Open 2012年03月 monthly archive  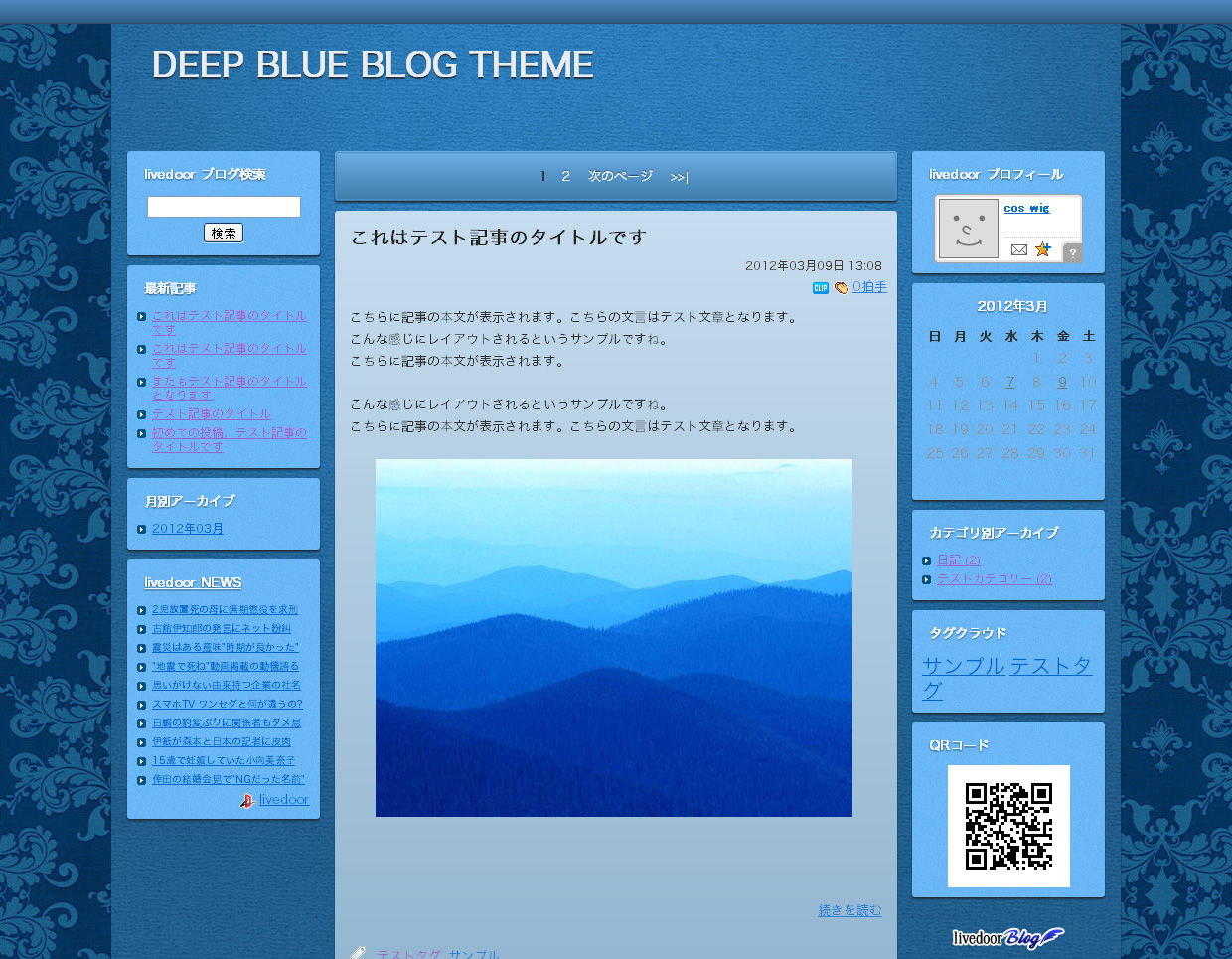(188, 529)
